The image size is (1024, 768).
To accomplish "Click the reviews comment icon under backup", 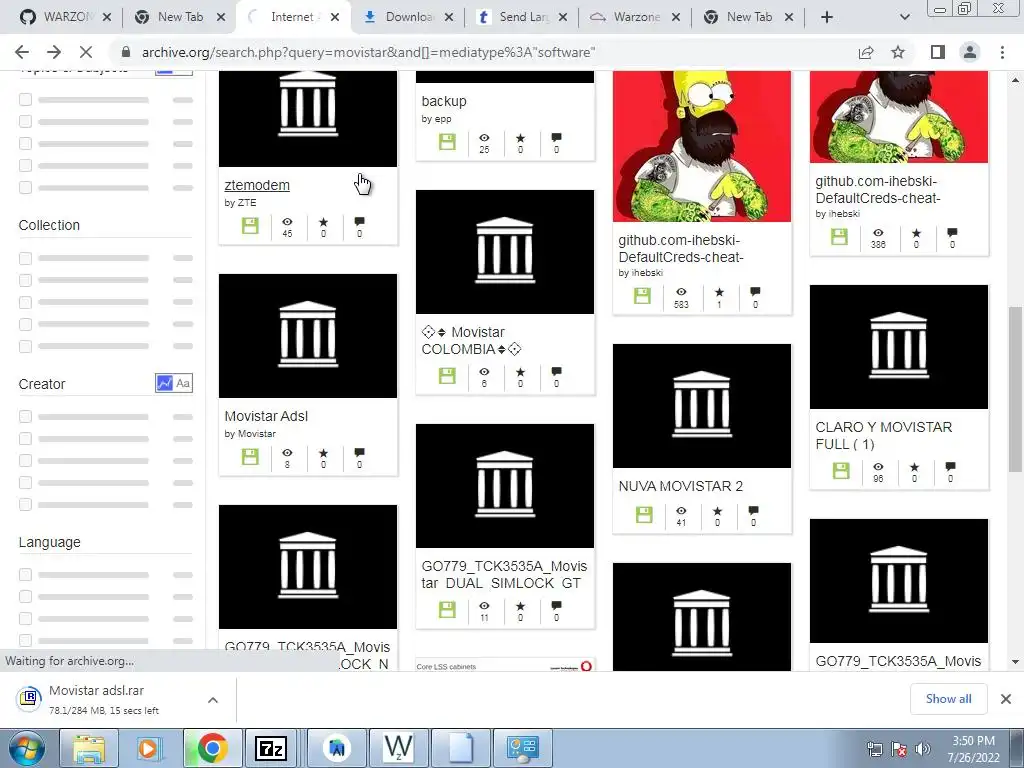I will pyautogui.click(x=556, y=138).
